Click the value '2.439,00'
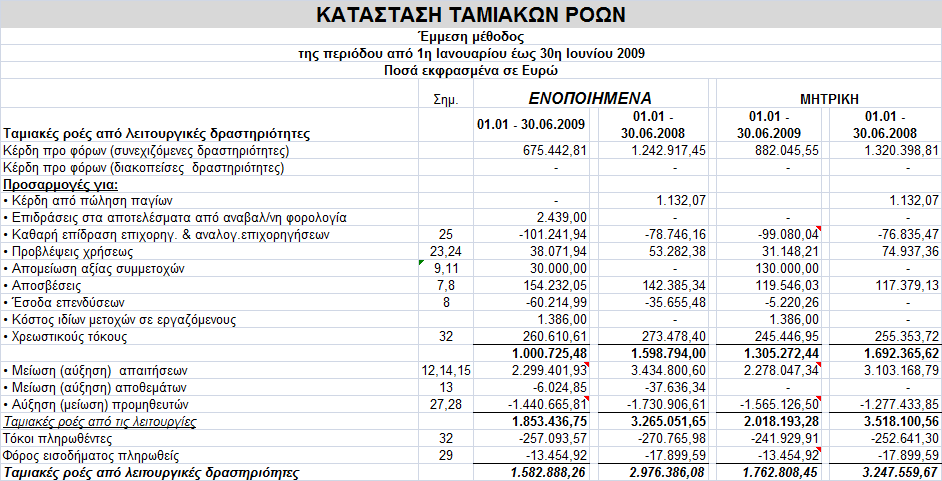 (x=562, y=217)
